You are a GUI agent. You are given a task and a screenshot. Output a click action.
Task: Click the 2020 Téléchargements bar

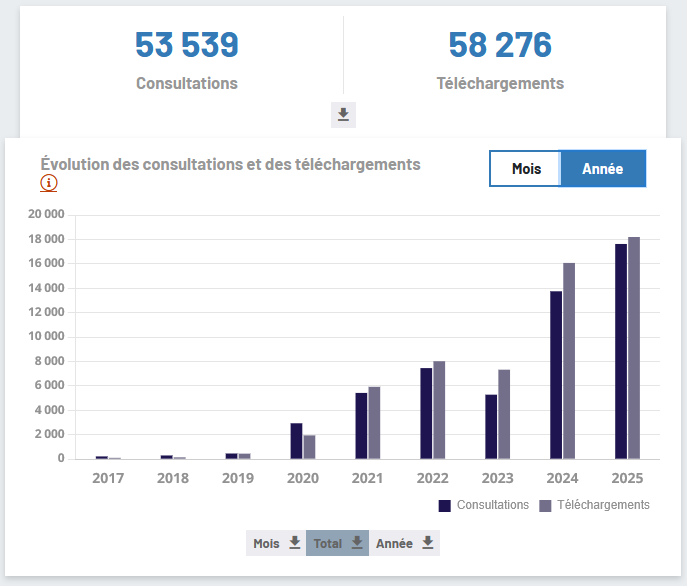click(309, 447)
